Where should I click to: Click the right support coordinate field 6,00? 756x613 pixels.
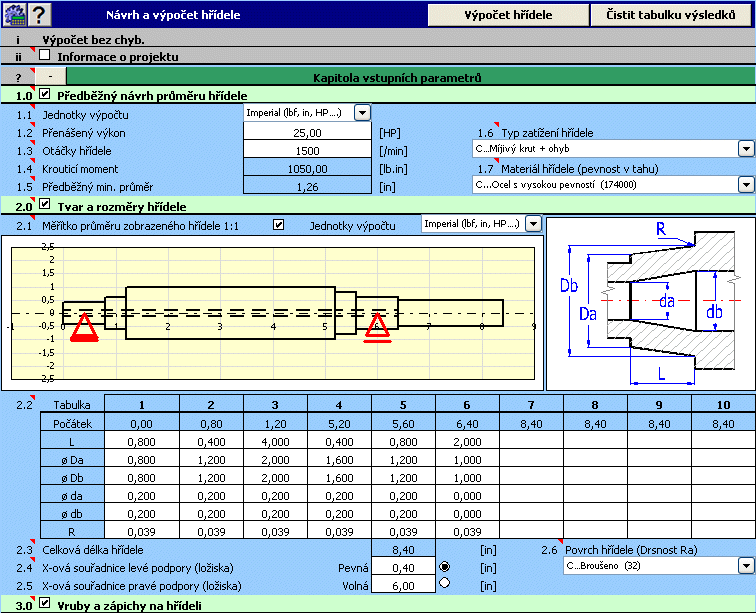(x=404, y=586)
